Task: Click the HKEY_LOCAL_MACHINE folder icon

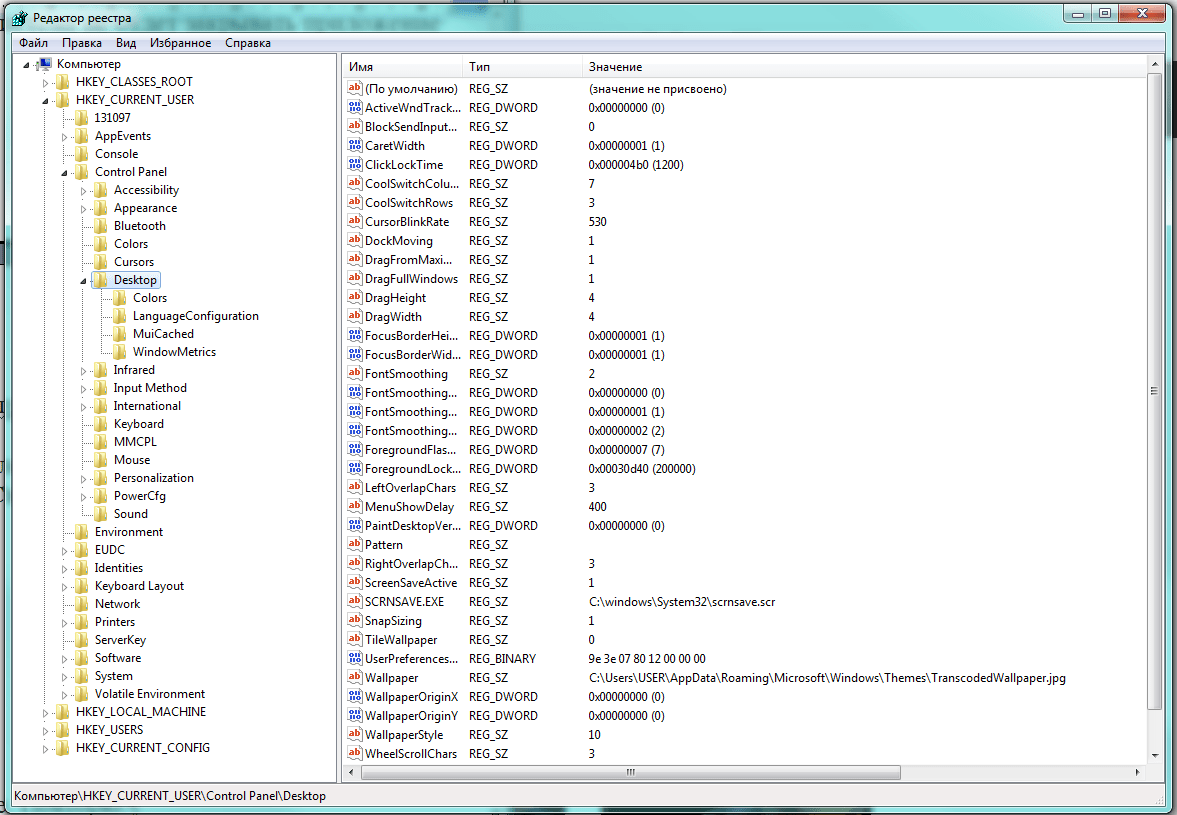Action: click(62, 712)
